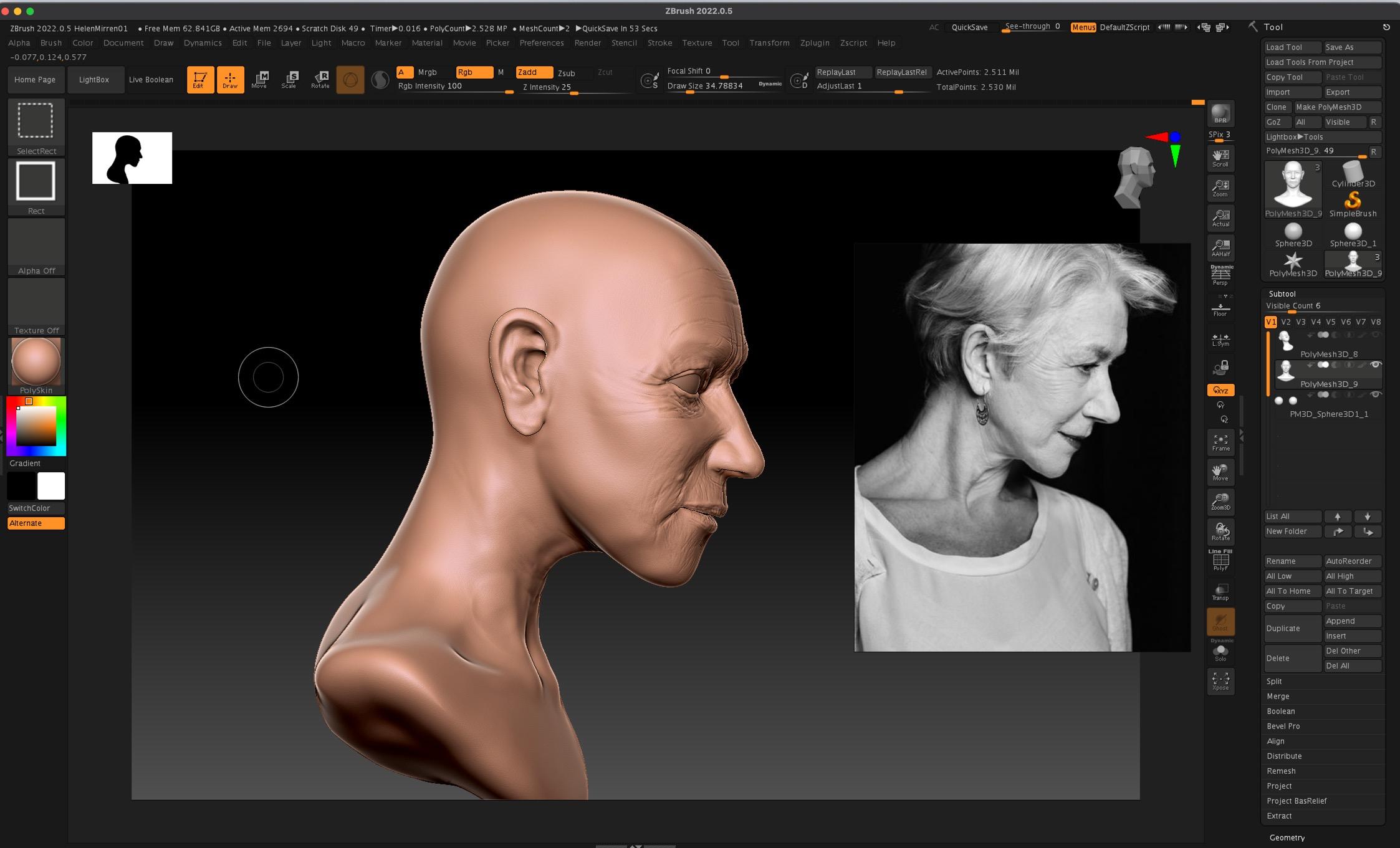Expand the Remesh subtool section
1400x848 pixels.
coord(1281,771)
